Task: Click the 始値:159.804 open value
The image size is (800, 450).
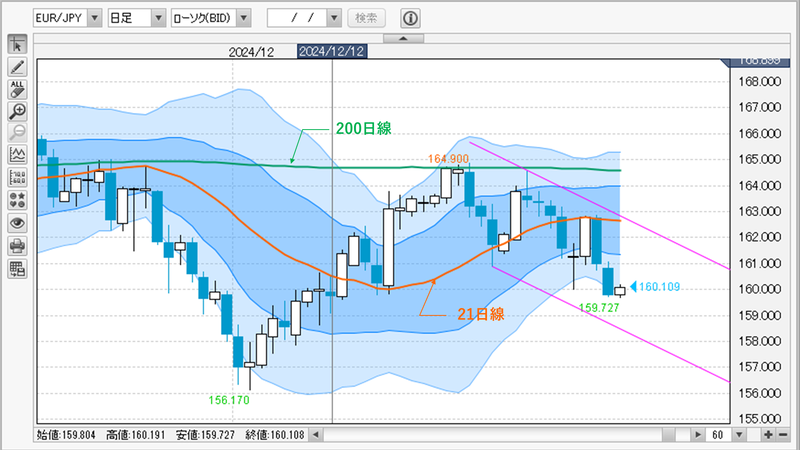Action: click(66, 435)
